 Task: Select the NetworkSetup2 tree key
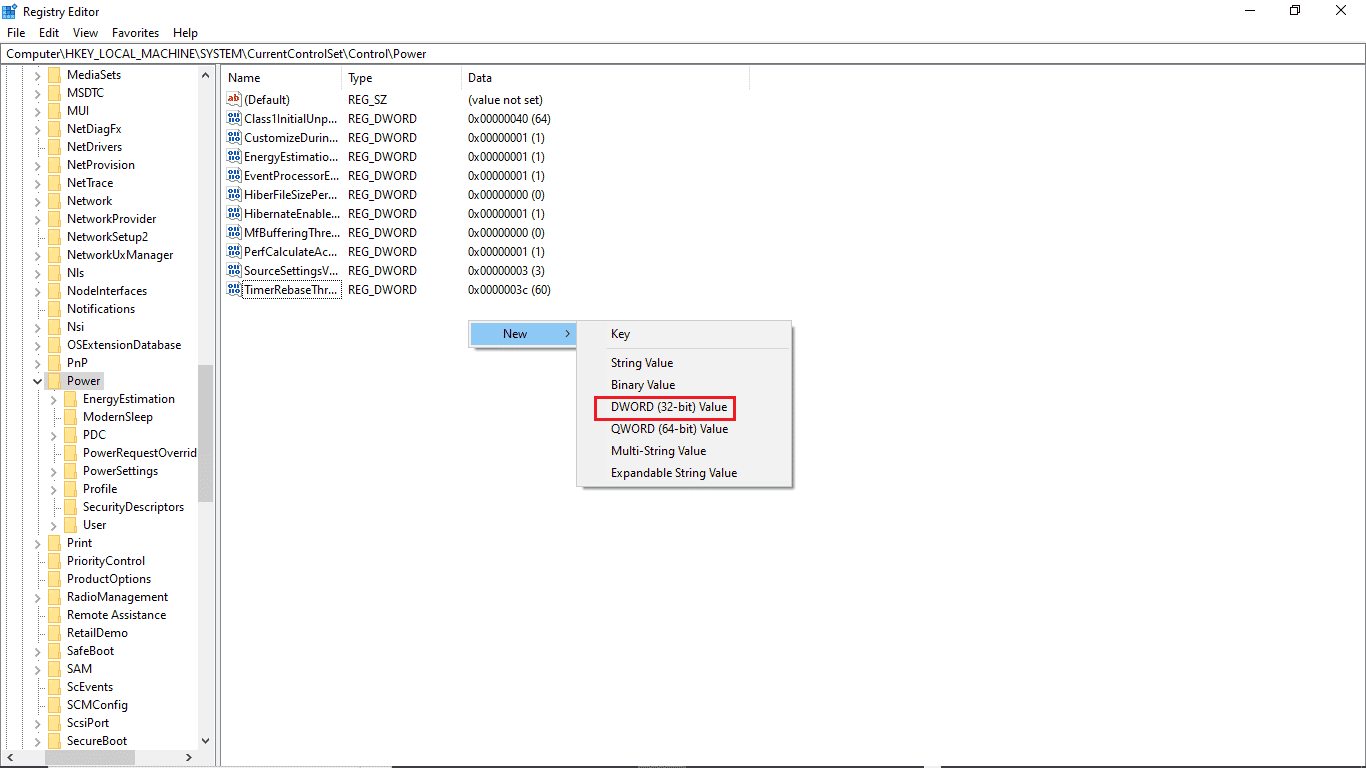pyautogui.click(x=107, y=237)
